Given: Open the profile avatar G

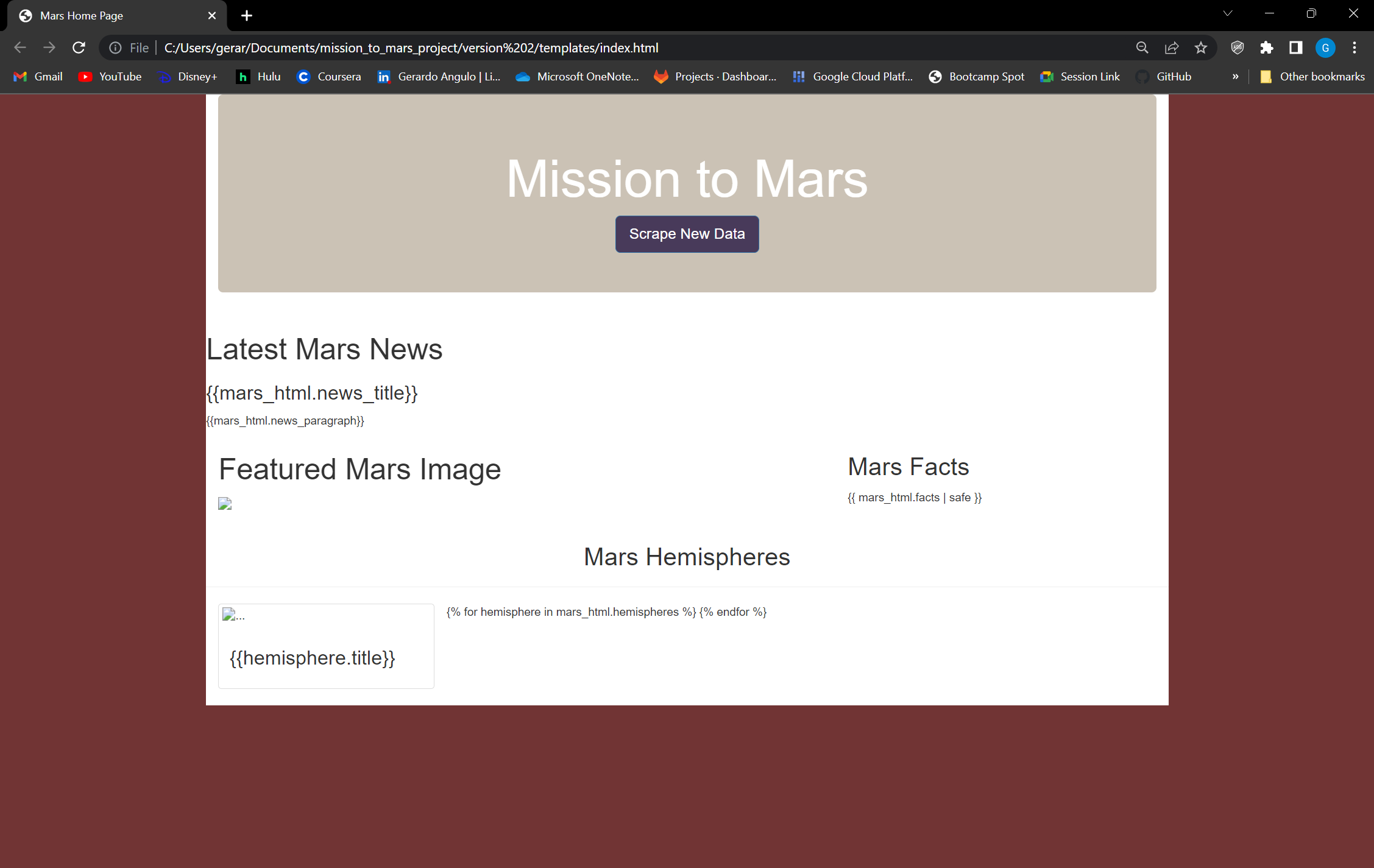Looking at the screenshot, I should tap(1325, 48).
